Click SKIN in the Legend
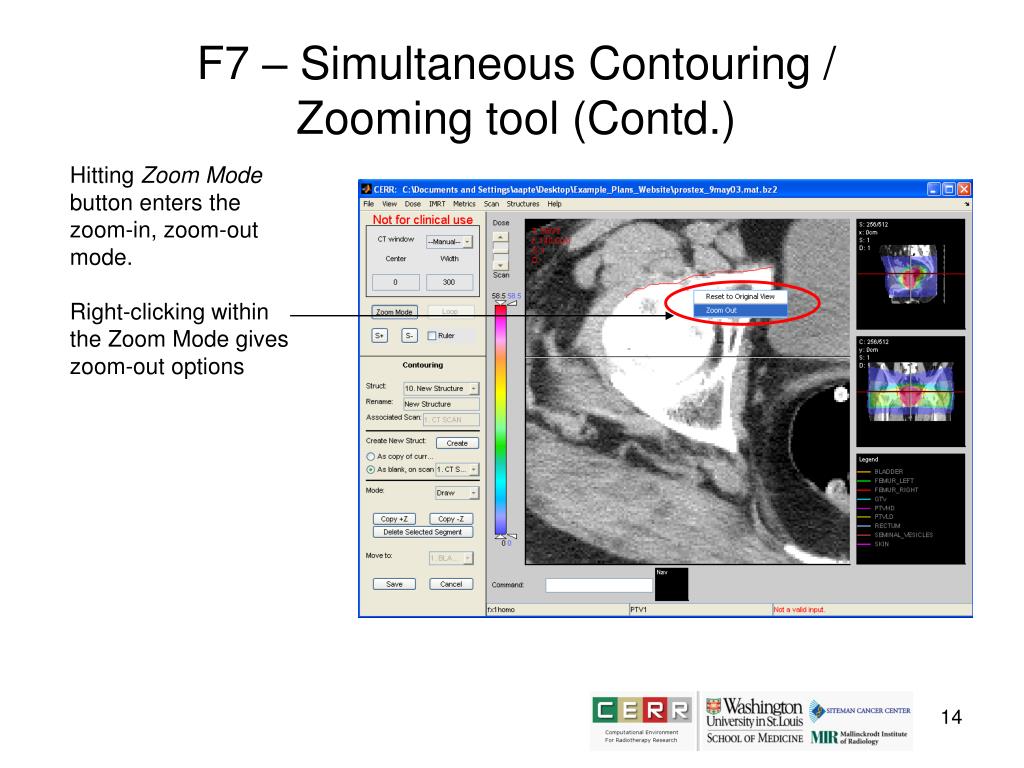 click(x=882, y=544)
